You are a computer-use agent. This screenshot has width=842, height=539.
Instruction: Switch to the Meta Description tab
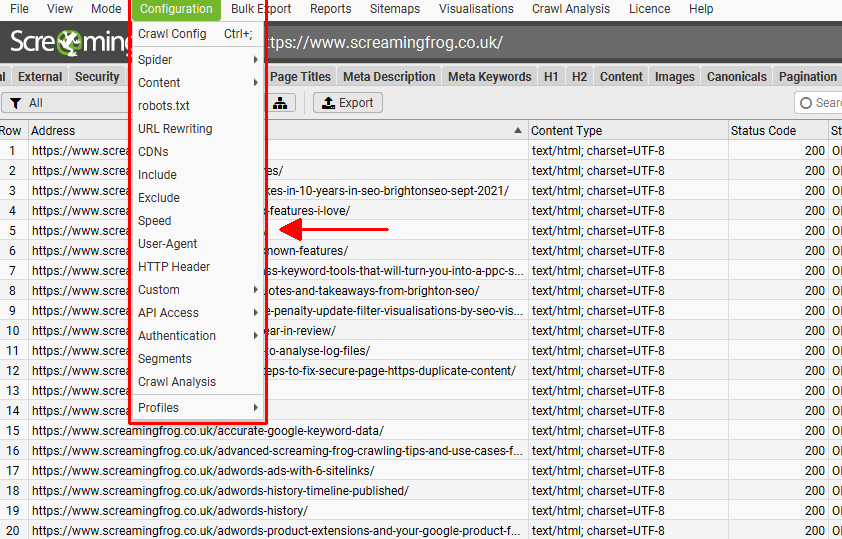[389, 77]
